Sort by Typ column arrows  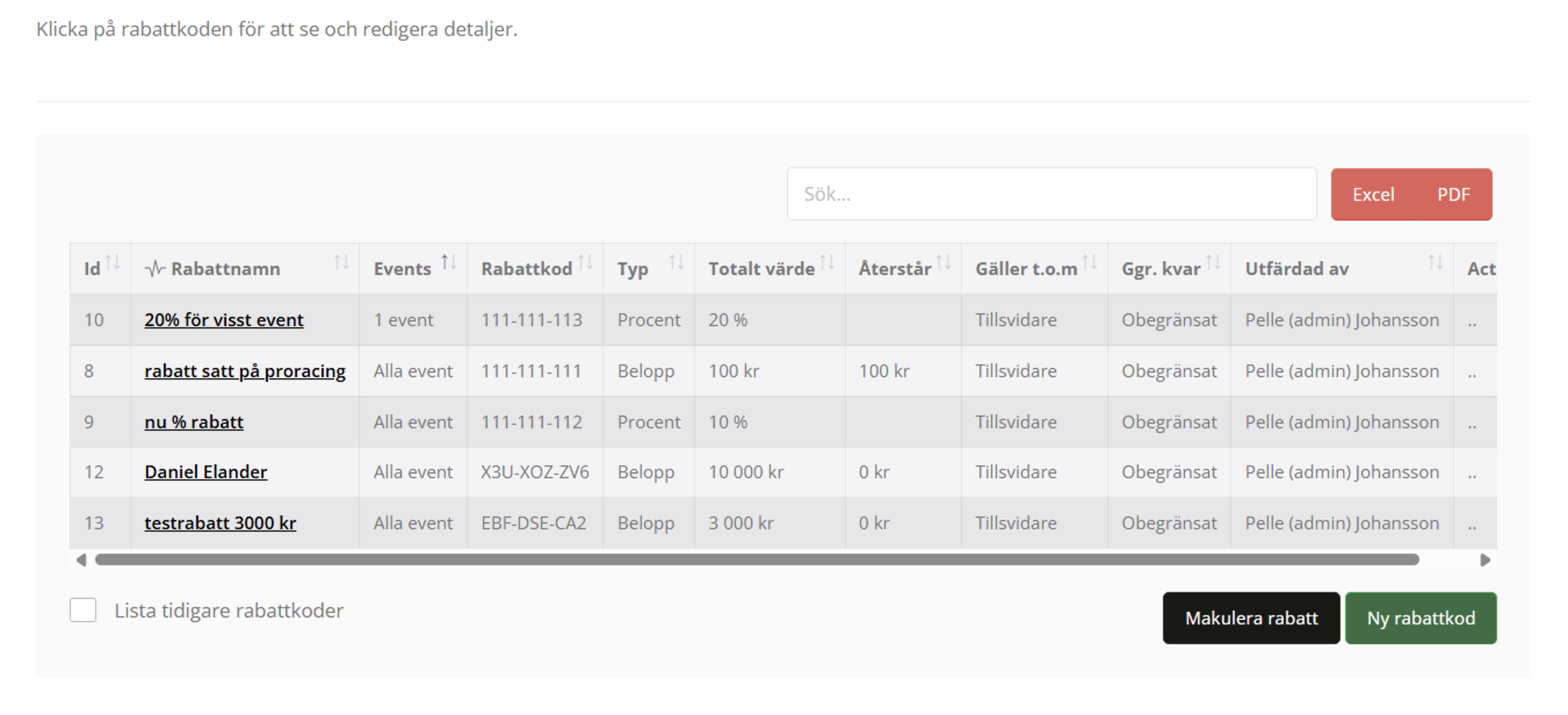(676, 263)
